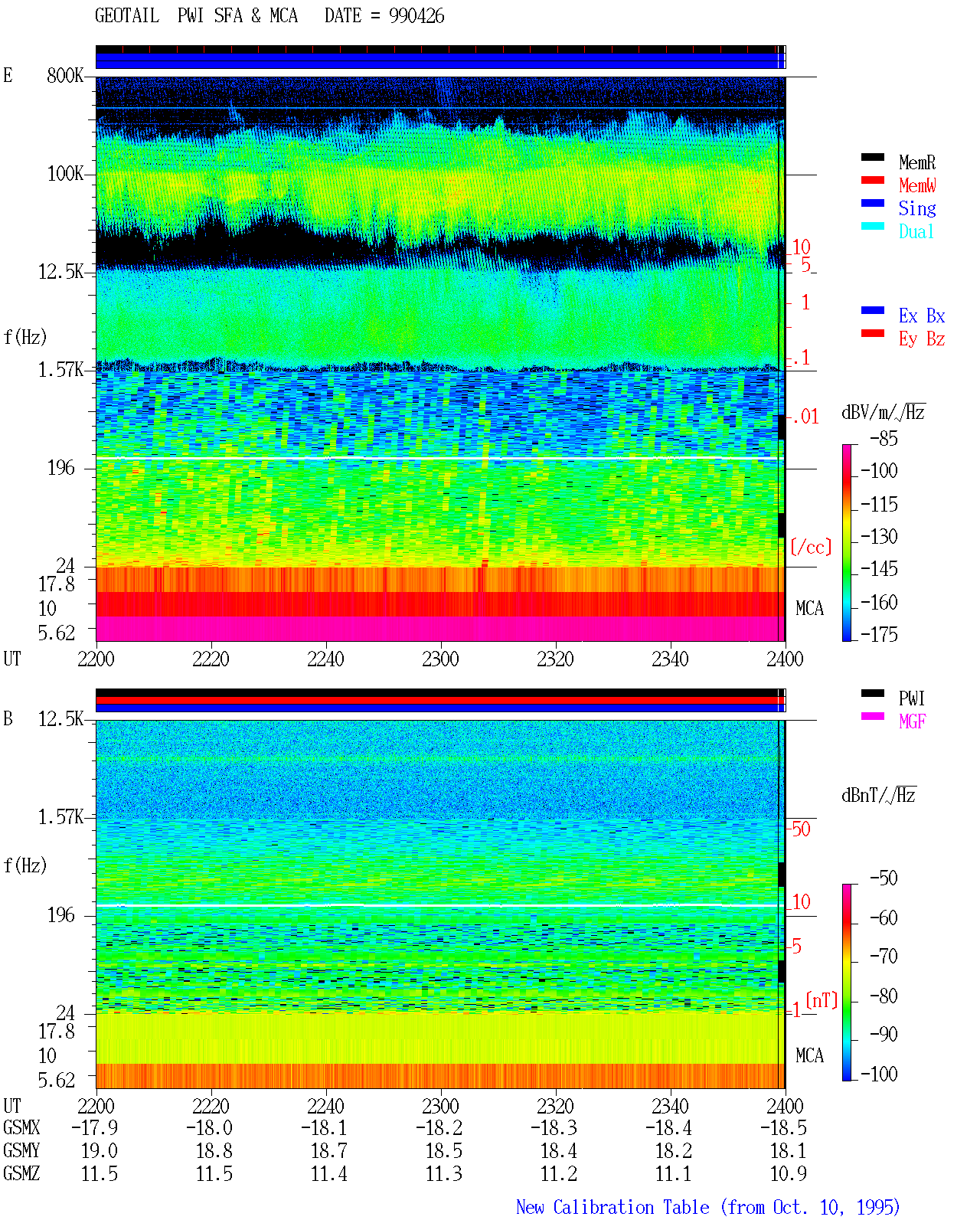
Task: Click the black MemR legend swatch
Action: click(873, 158)
